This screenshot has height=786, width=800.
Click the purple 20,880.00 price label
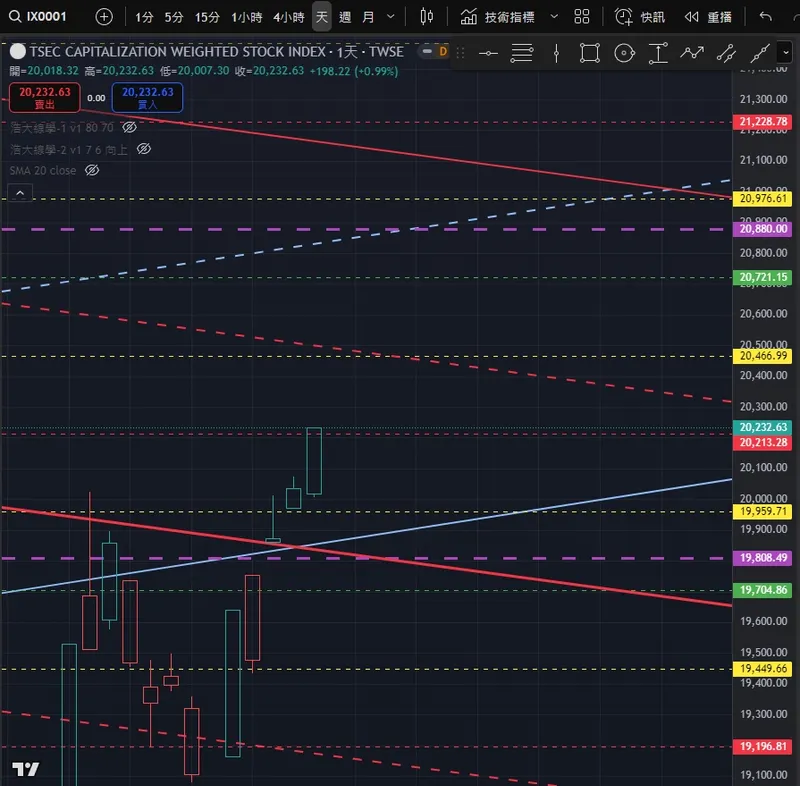[762, 229]
